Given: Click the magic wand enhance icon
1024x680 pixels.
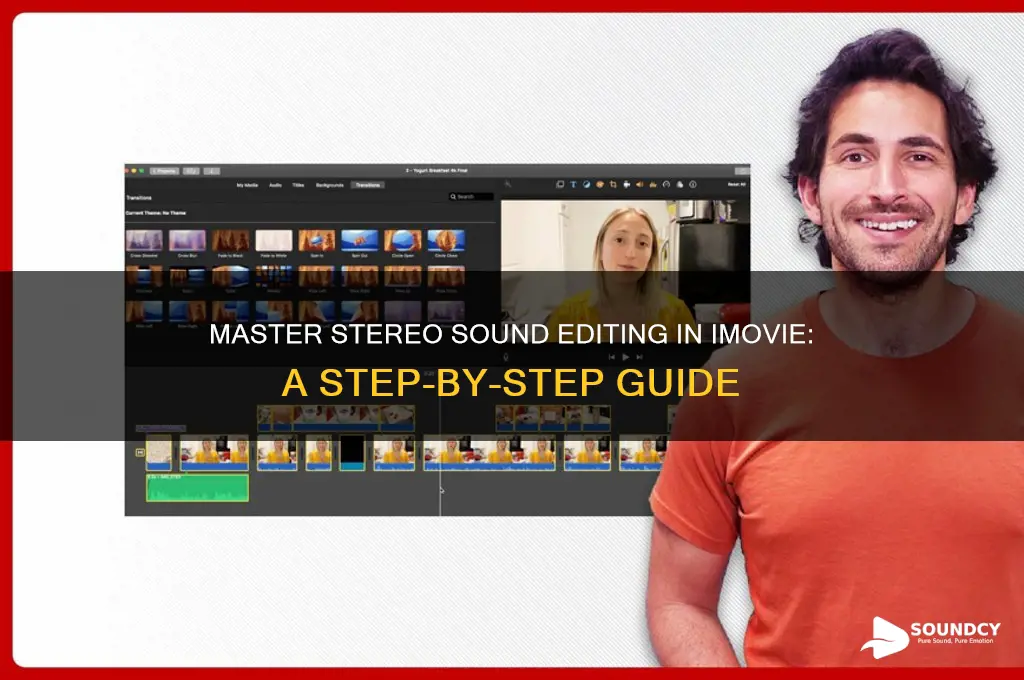Looking at the screenshot, I should pyautogui.click(x=508, y=185).
